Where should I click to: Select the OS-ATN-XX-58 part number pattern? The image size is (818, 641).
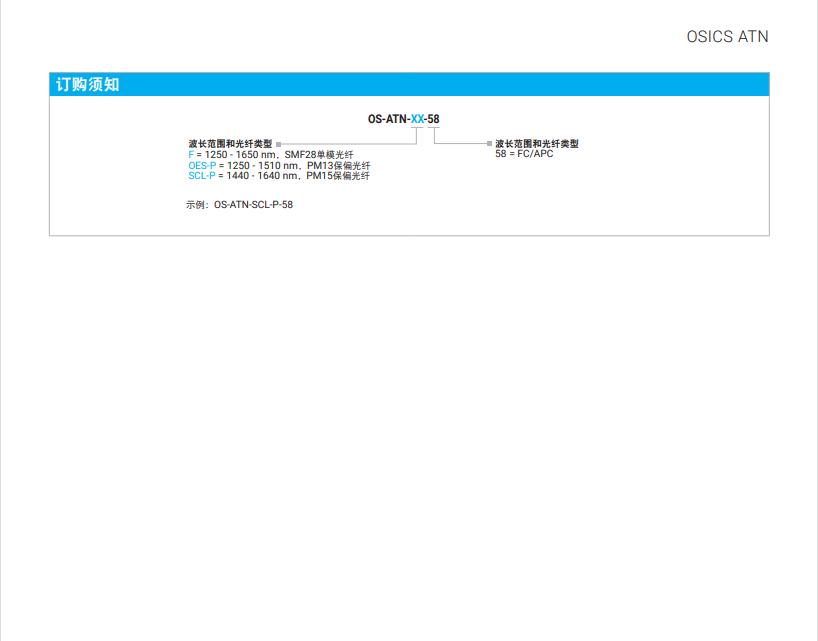[403, 119]
